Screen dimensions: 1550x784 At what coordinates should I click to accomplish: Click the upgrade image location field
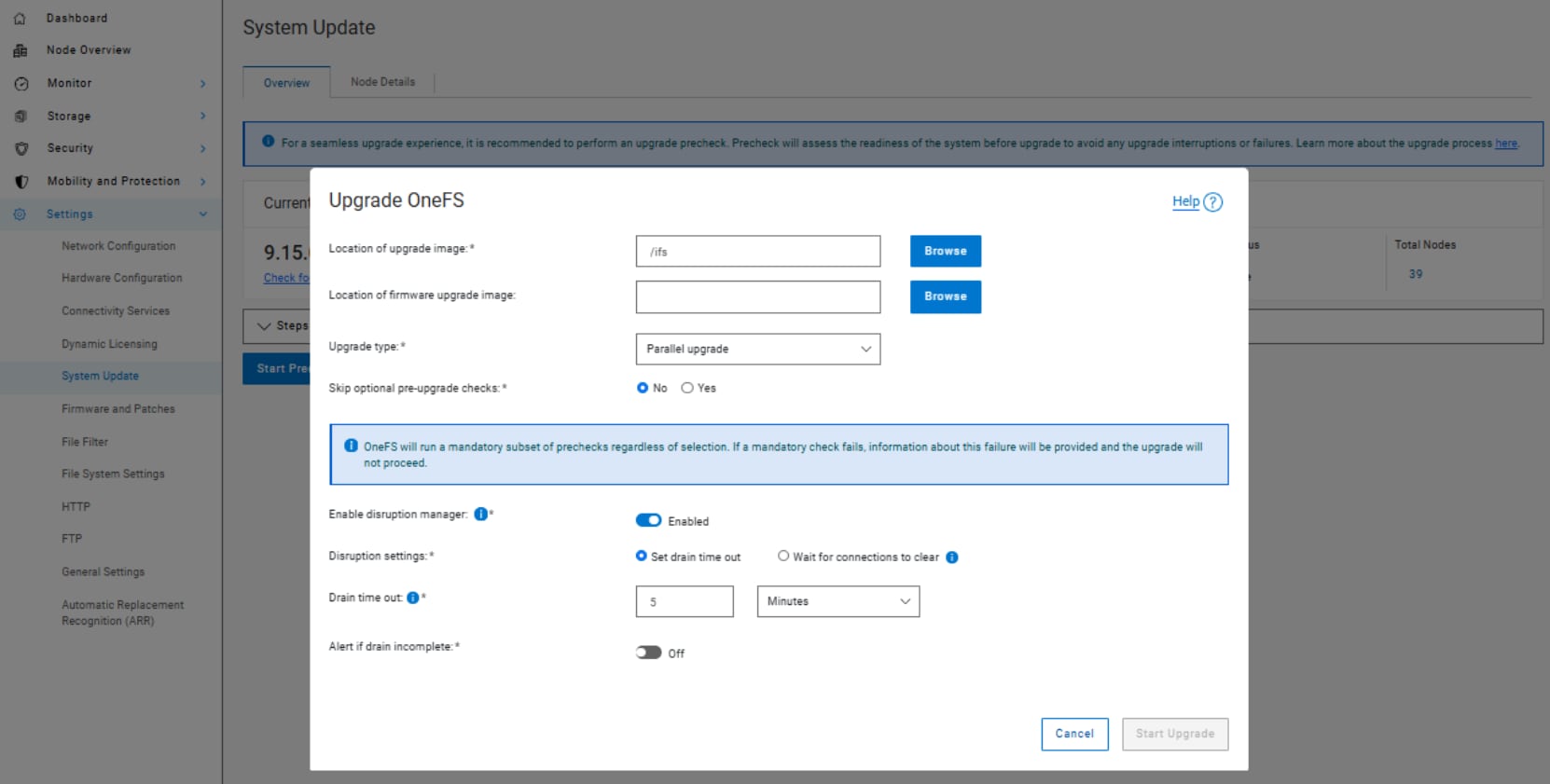(758, 251)
